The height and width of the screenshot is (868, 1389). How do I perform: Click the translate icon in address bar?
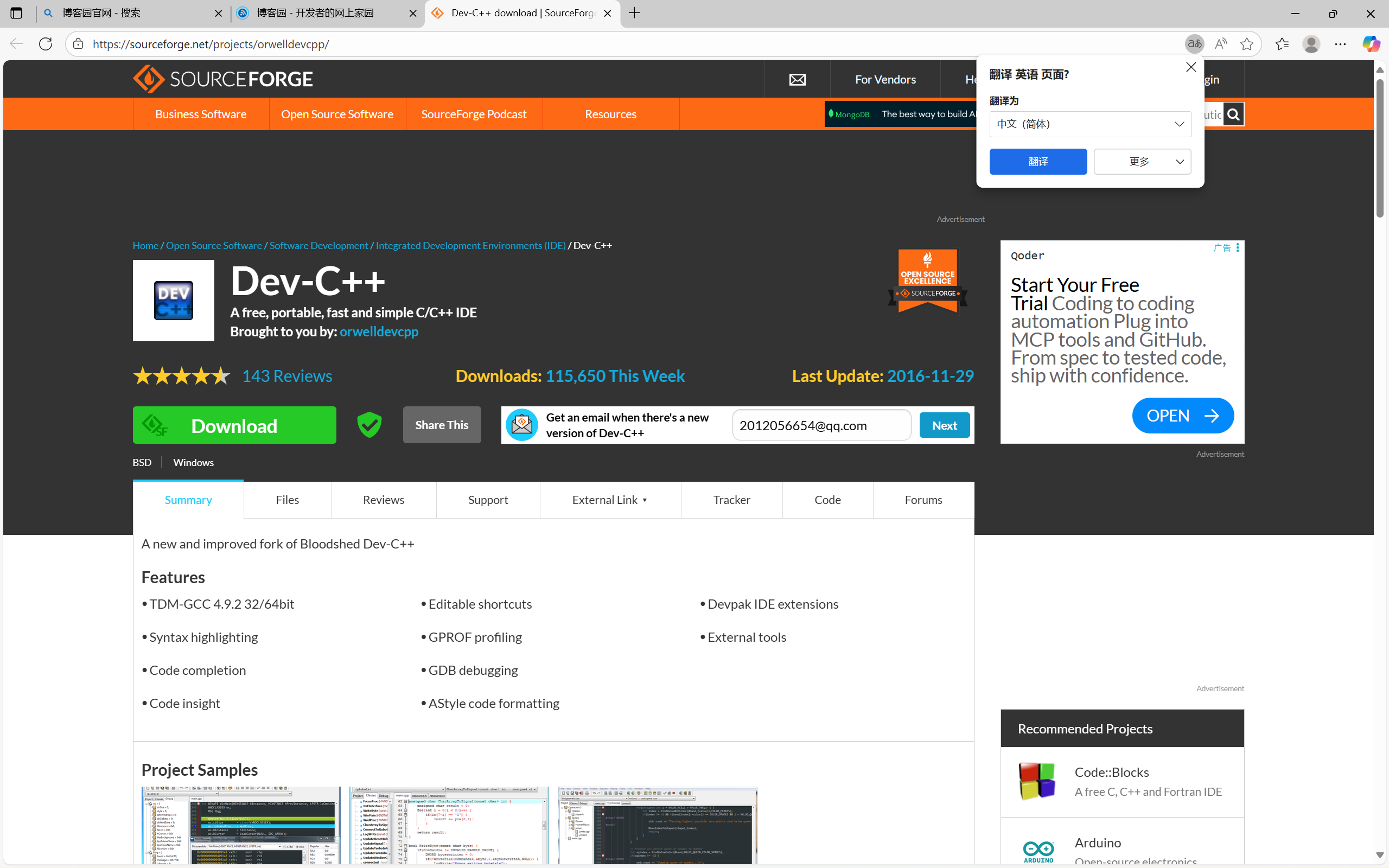pos(1194,44)
